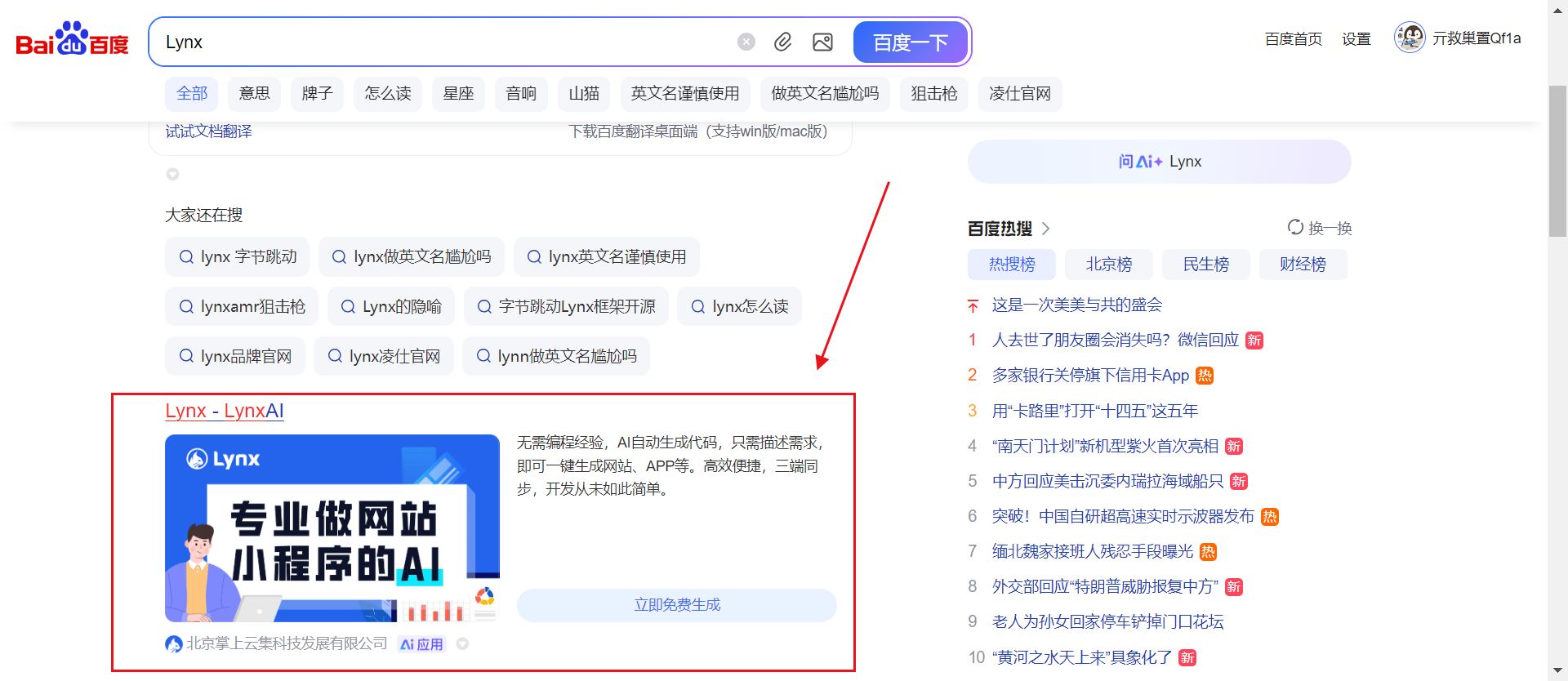The width and height of the screenshot is (1568, 681).
Task: Select the 意思 filter tab
Action: (254, 94)
